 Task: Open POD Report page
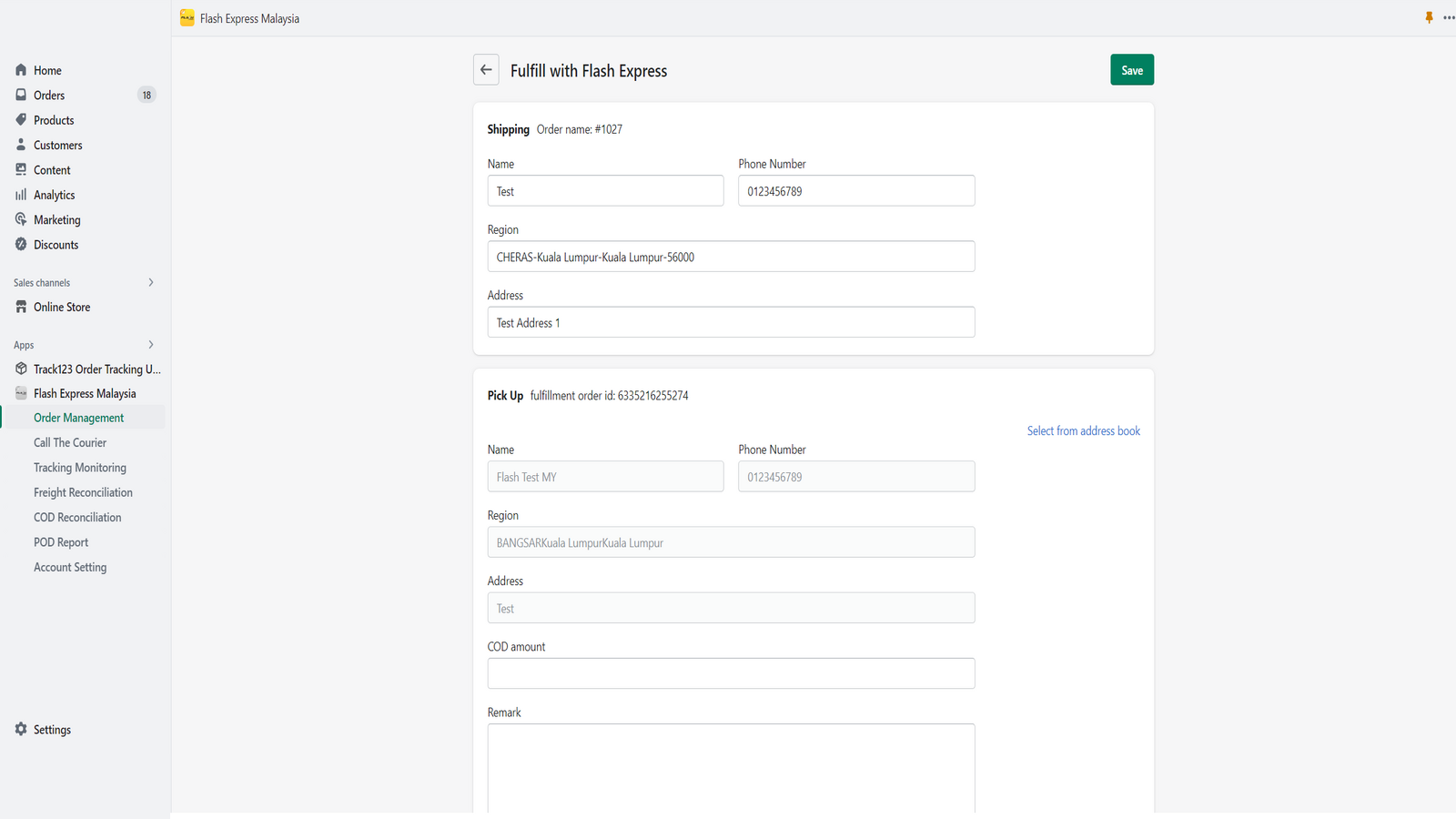(61, 542)
